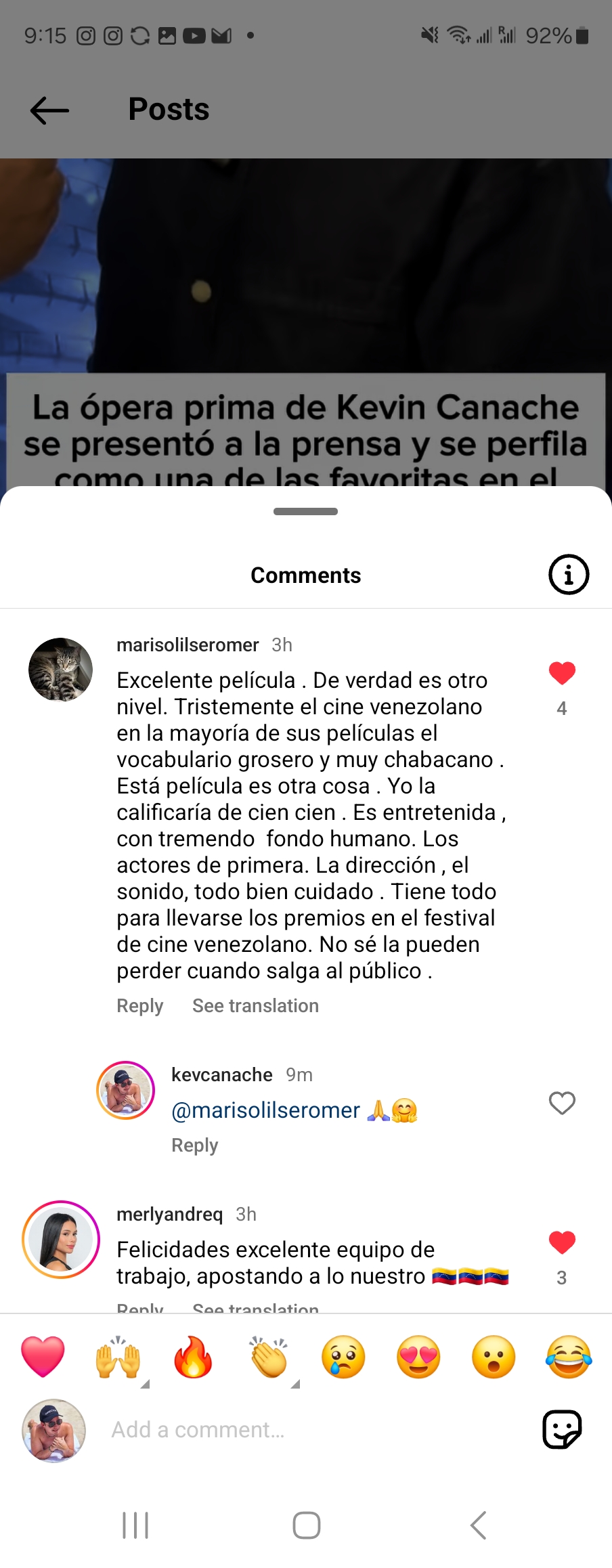
Task: Insert the red heart emoji
Action: click(43, 1357)
